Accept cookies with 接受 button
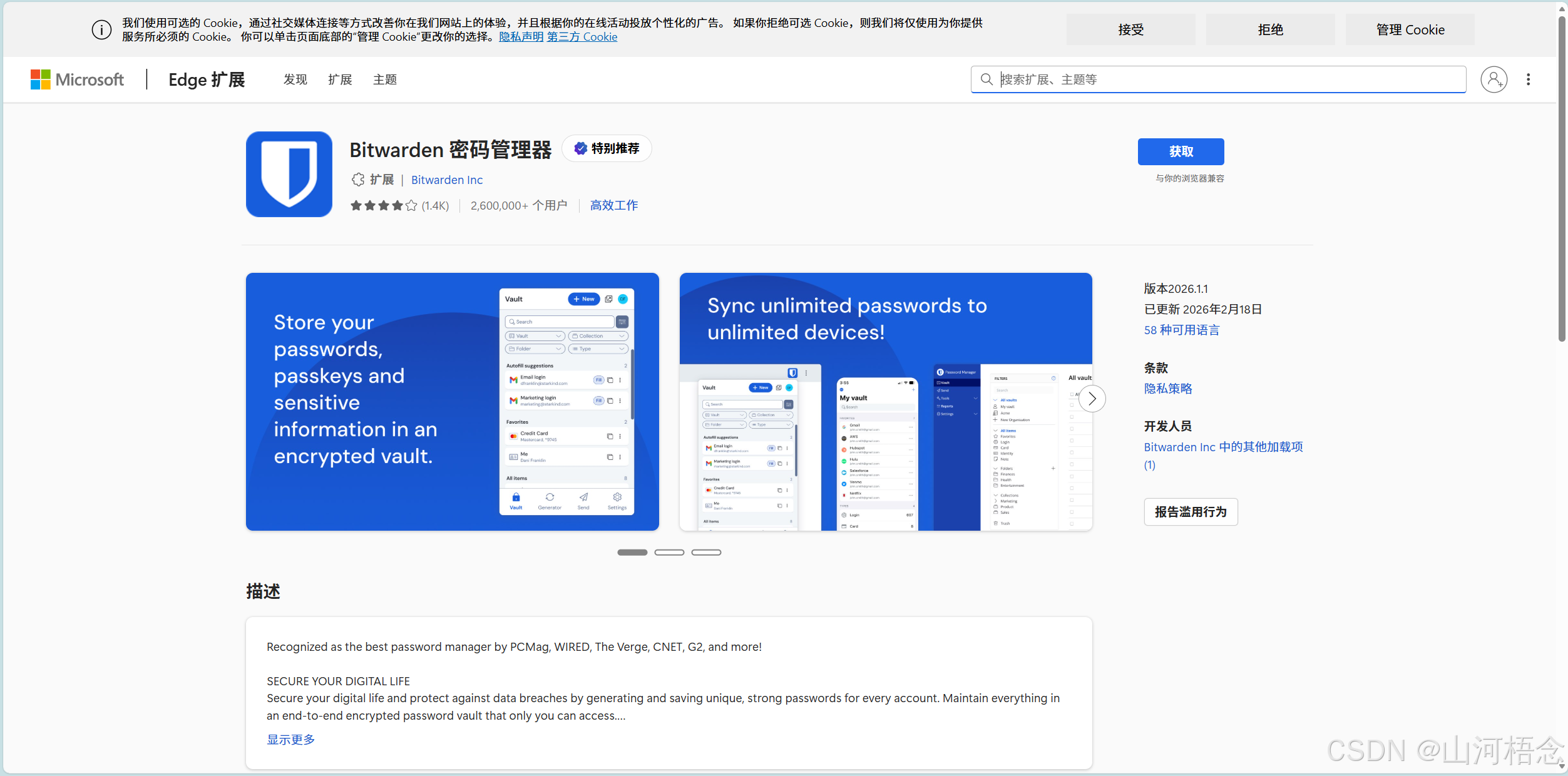 coord(1130,29)
